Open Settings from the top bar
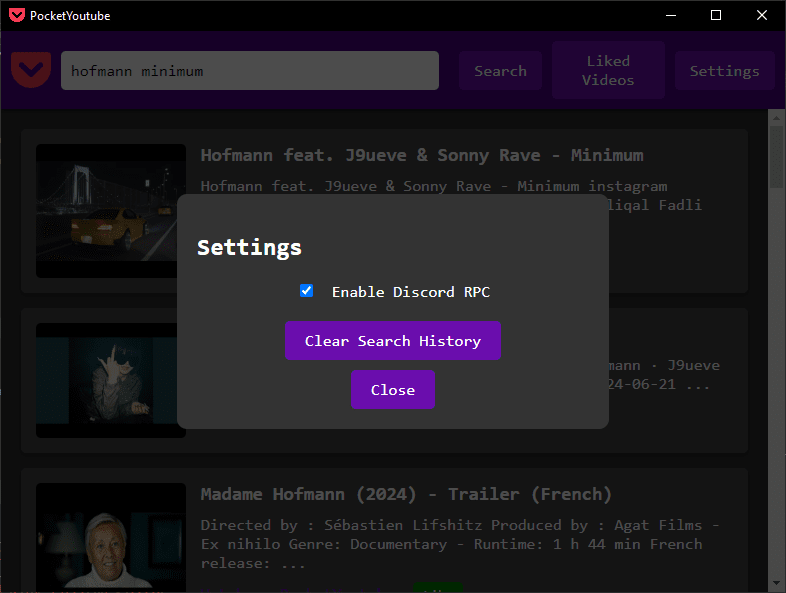Screen dimensions: 786x593 pyautogui.click(x=724, y=71)
